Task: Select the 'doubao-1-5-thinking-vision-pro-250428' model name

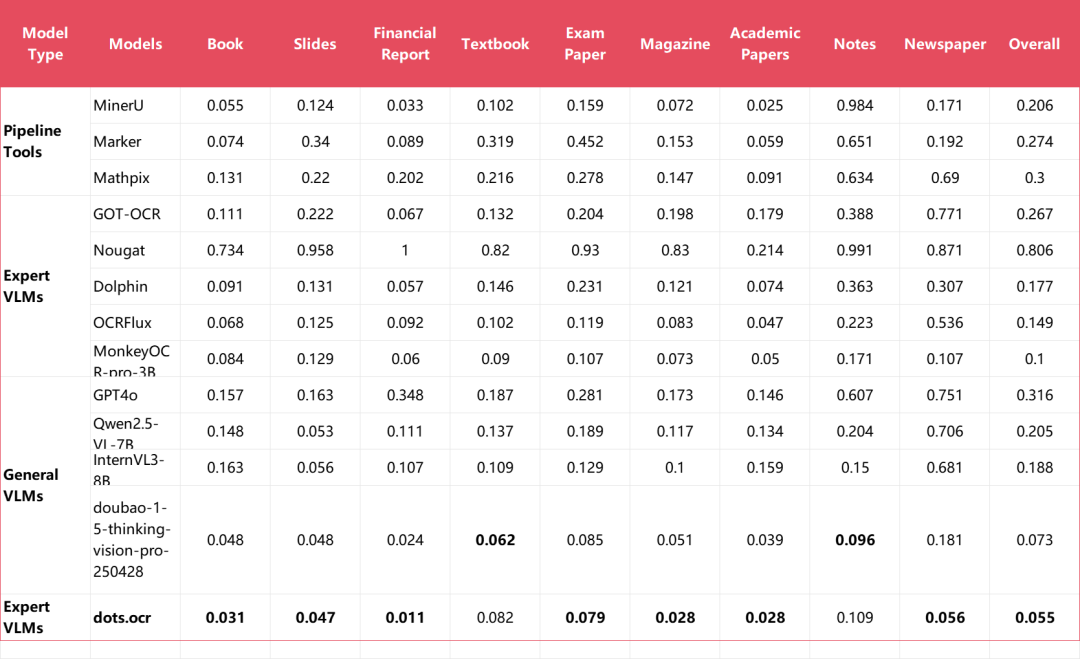Action: coord(132,539)
